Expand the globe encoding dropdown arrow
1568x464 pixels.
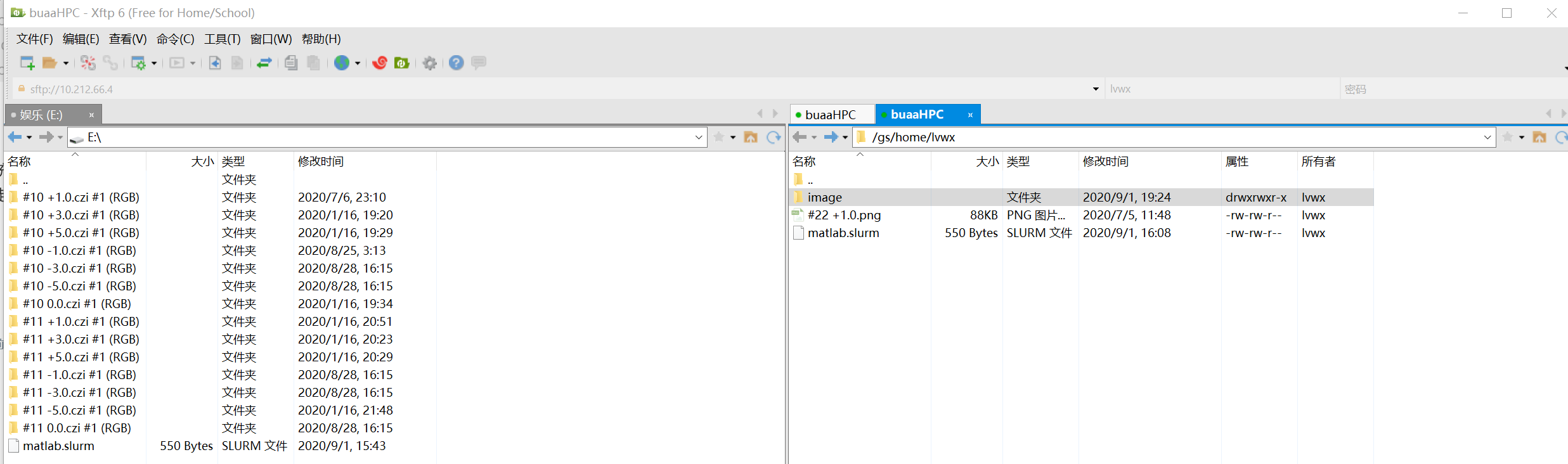tap(358, 63)
